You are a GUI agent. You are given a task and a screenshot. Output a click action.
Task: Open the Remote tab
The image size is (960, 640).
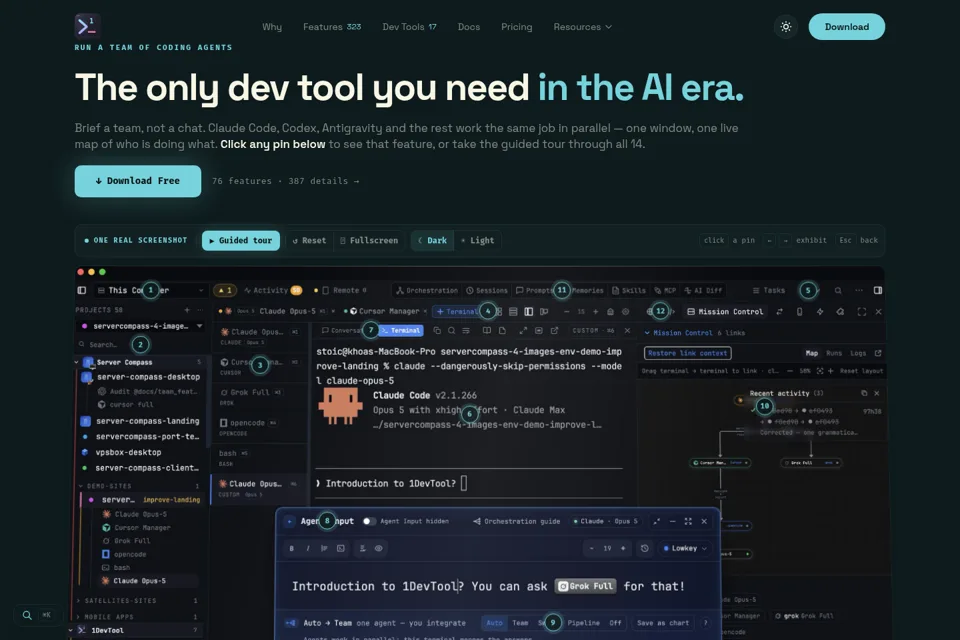coord(340,290)
